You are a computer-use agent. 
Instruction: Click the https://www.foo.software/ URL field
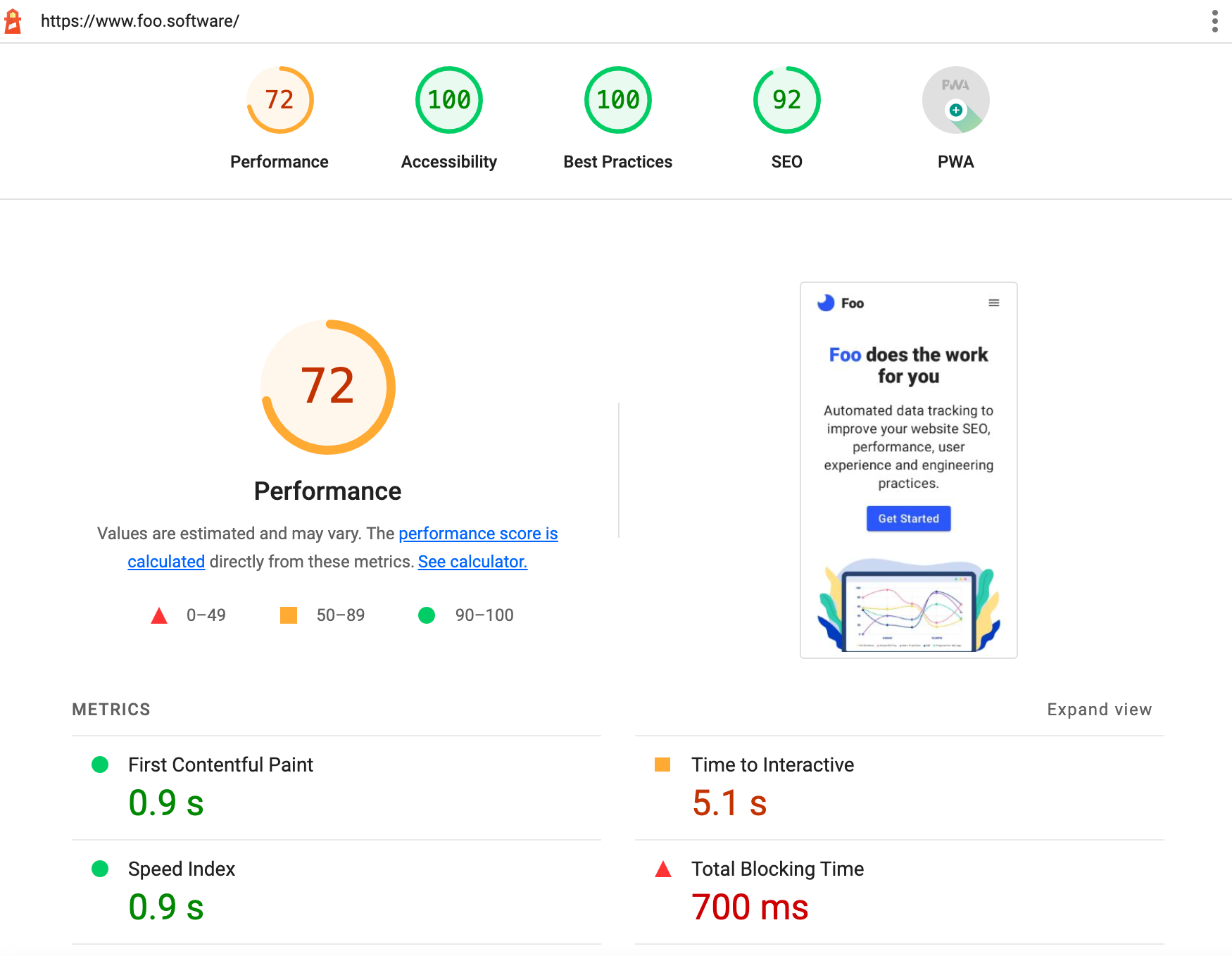(140, 20)
